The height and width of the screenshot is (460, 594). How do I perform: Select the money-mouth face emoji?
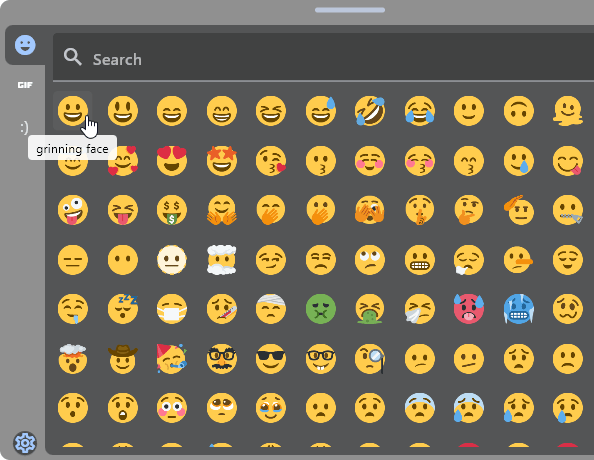(172, 210)
